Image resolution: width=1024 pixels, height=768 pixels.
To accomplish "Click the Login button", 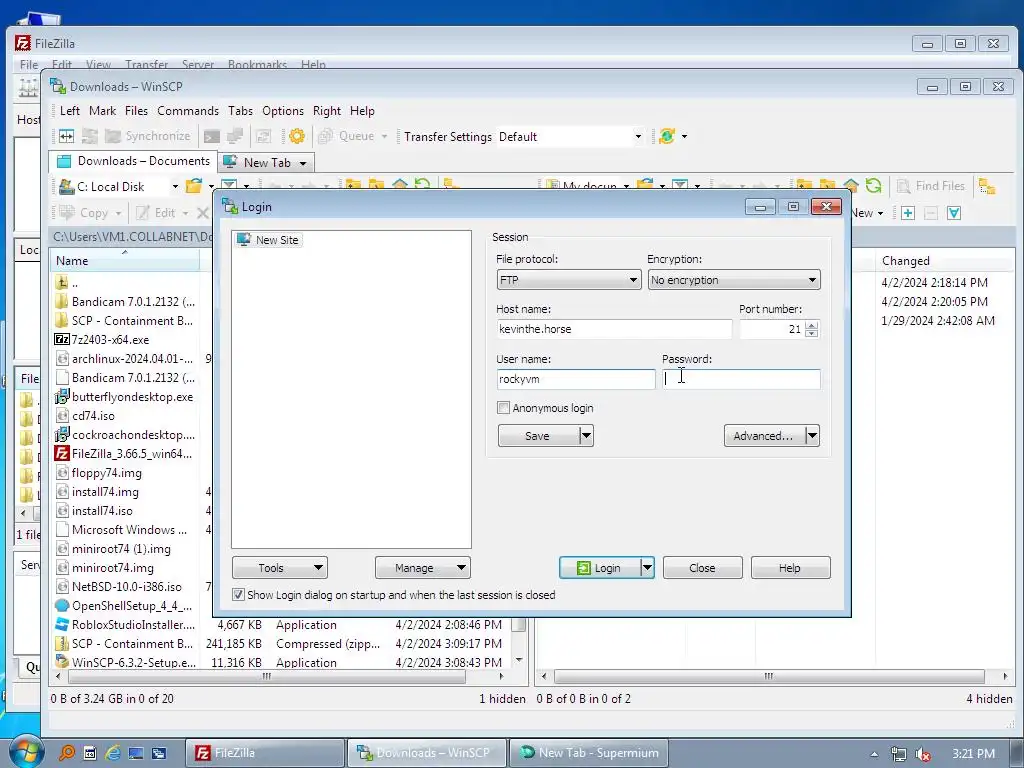I will pos(600,568).
